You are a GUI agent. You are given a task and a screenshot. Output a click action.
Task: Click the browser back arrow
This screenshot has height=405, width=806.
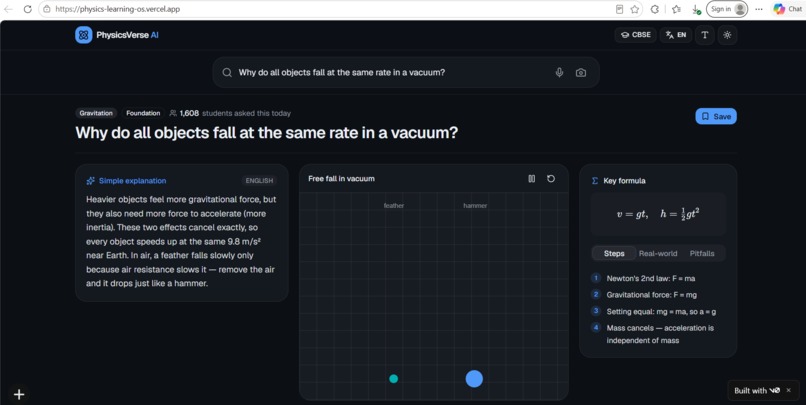point(9,9)
